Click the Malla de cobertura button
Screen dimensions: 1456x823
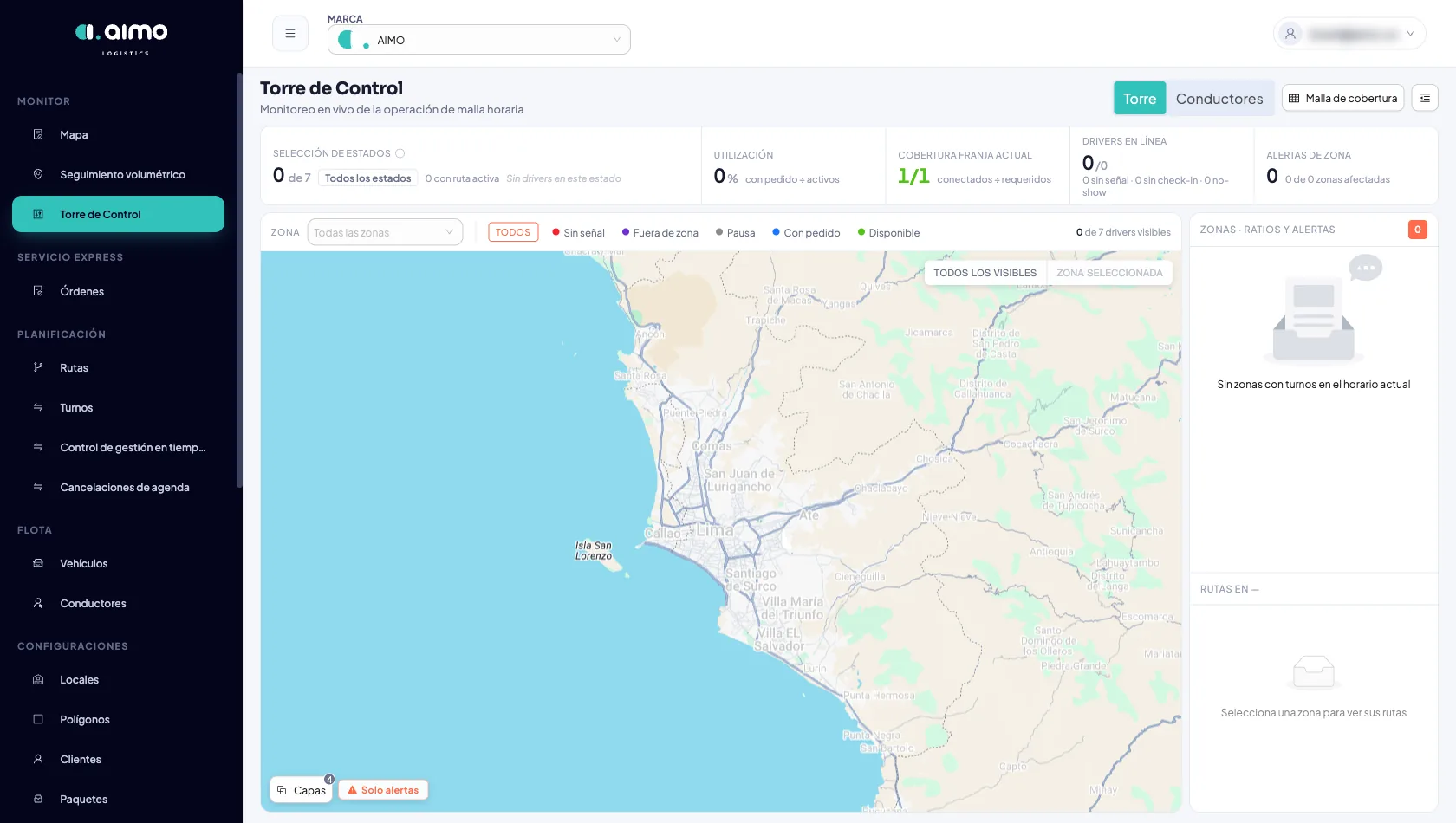click(1342, 98)
